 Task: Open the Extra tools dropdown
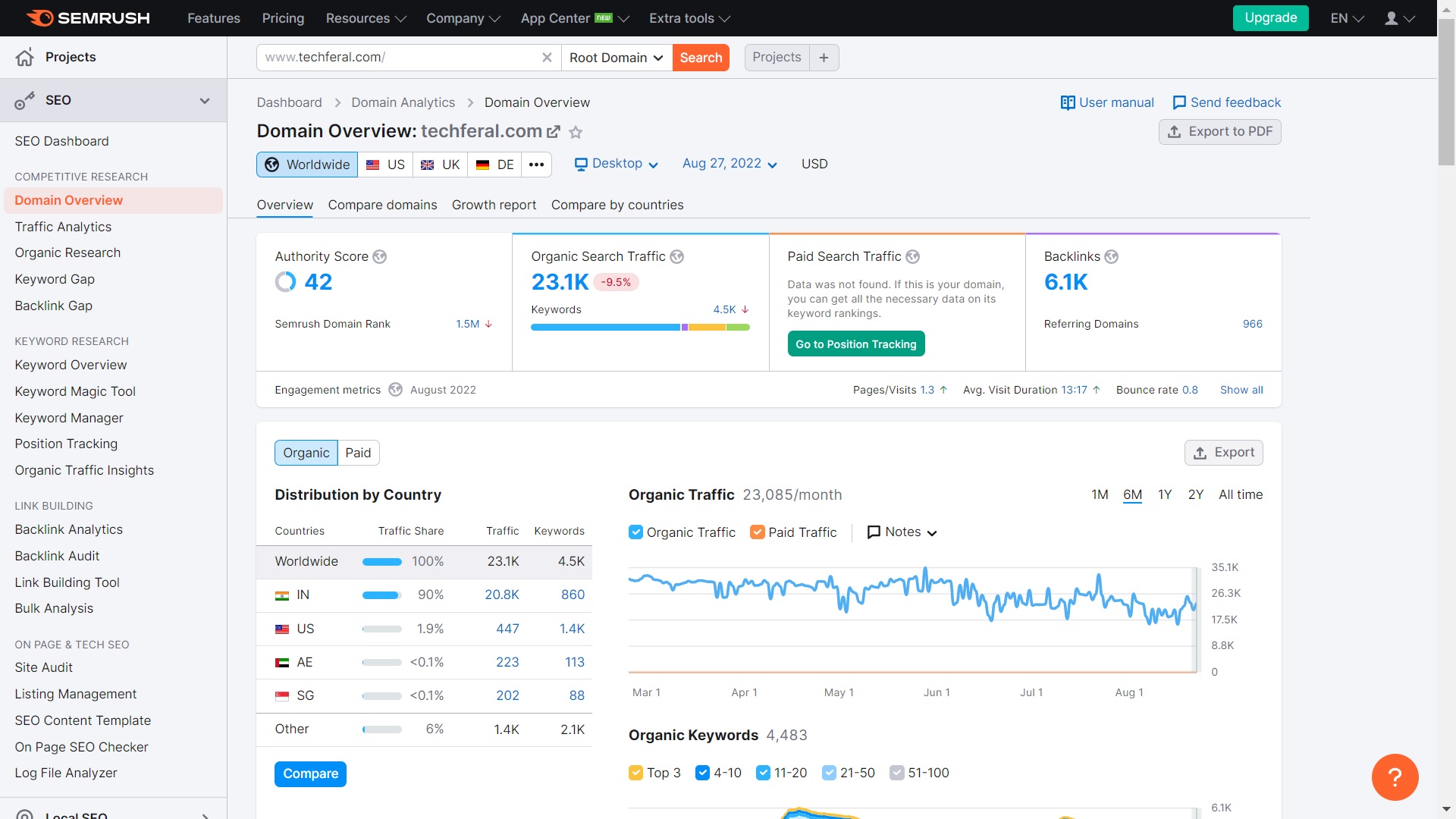click(689, 18)
